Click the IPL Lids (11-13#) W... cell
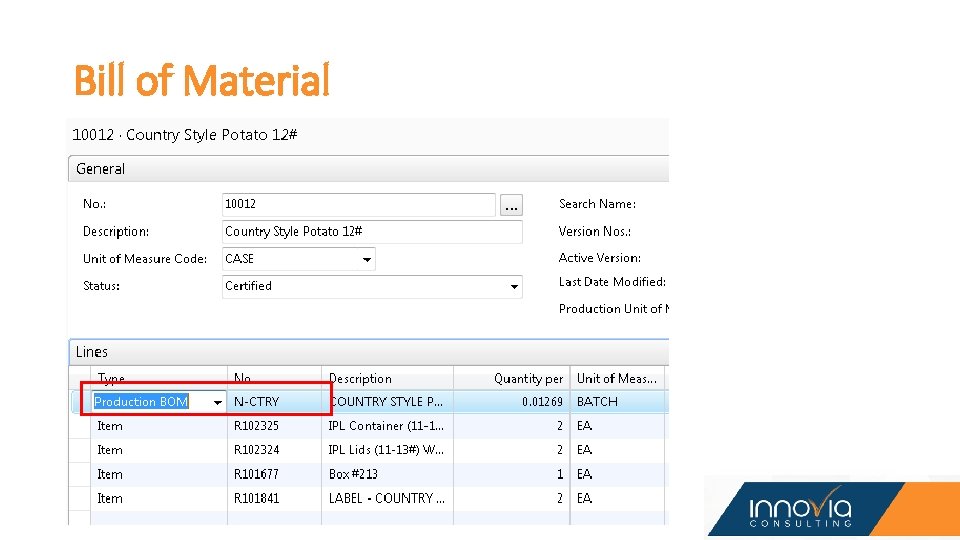 coord(388,450)
